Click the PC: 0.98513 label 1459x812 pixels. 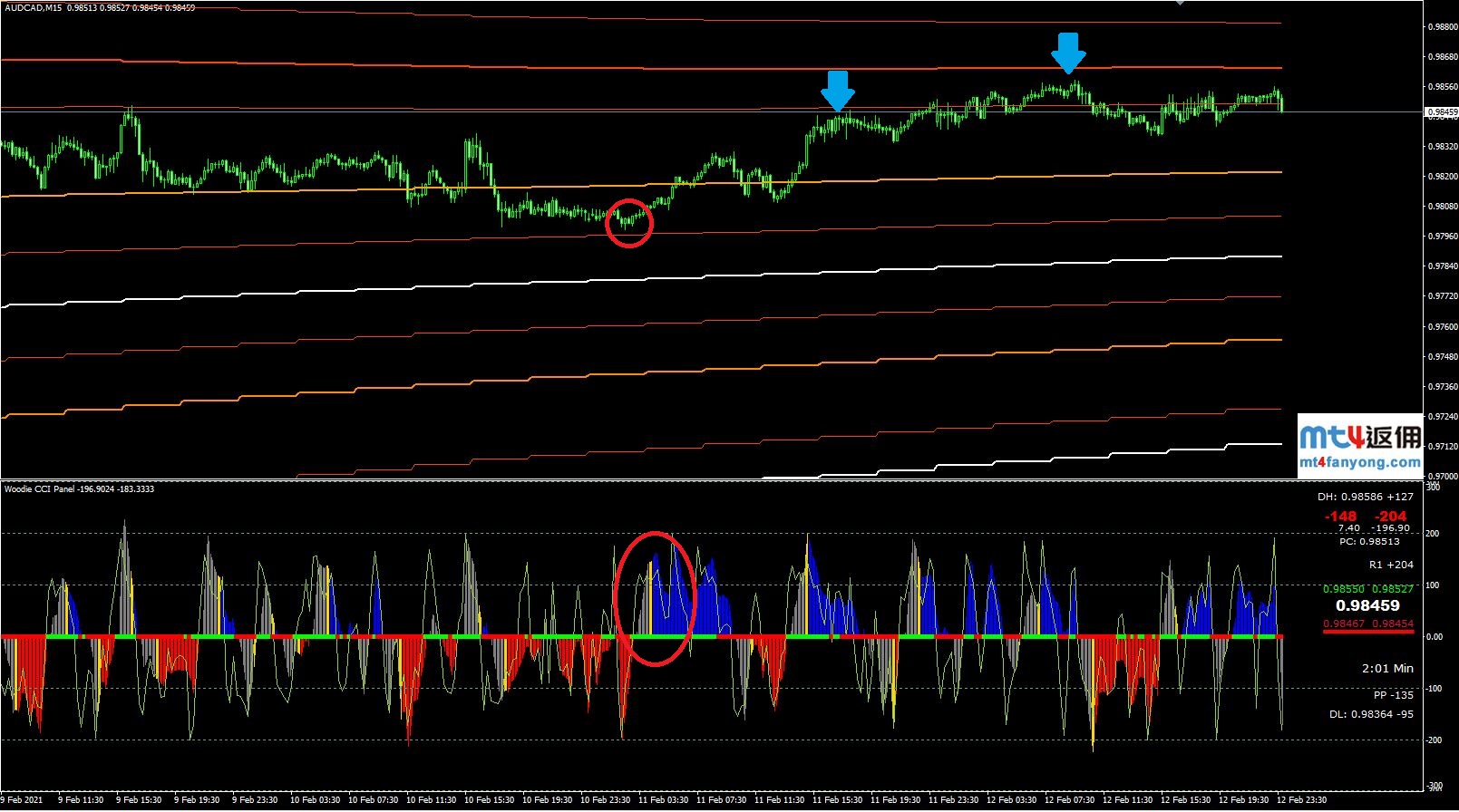tap(1369, 542)
